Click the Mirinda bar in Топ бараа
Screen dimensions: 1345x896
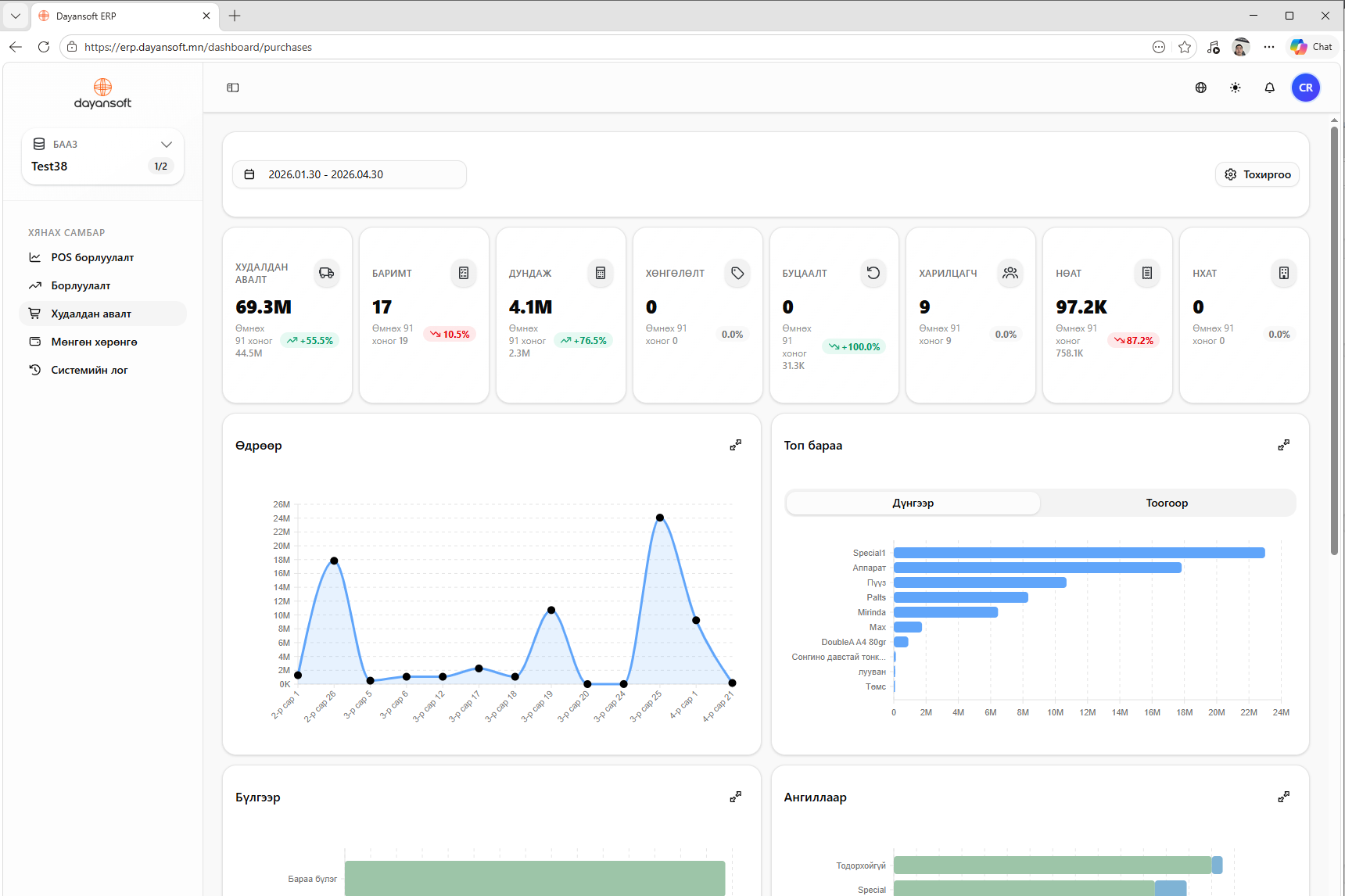point(945,612)
